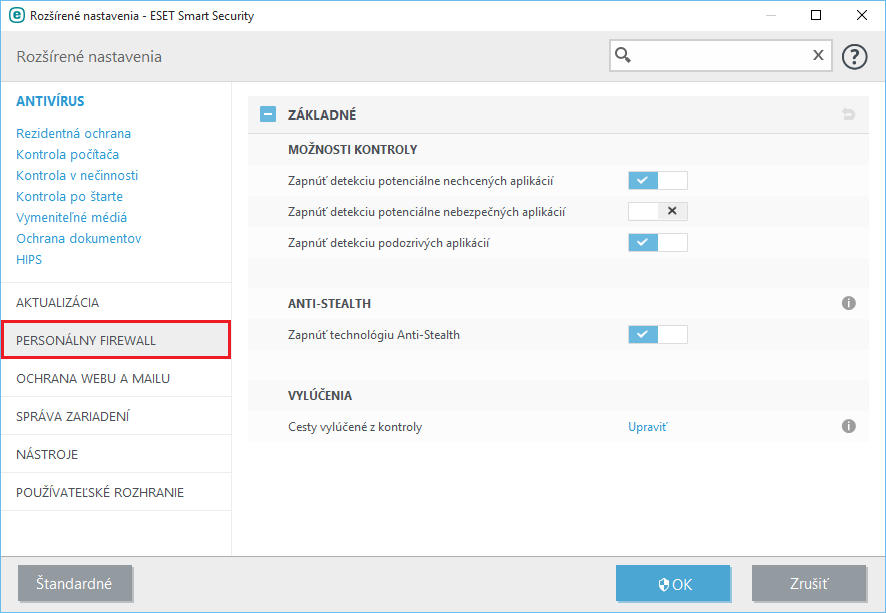
Task: Enable detection of potentially unsafe applications
Action: pos(657,211)
